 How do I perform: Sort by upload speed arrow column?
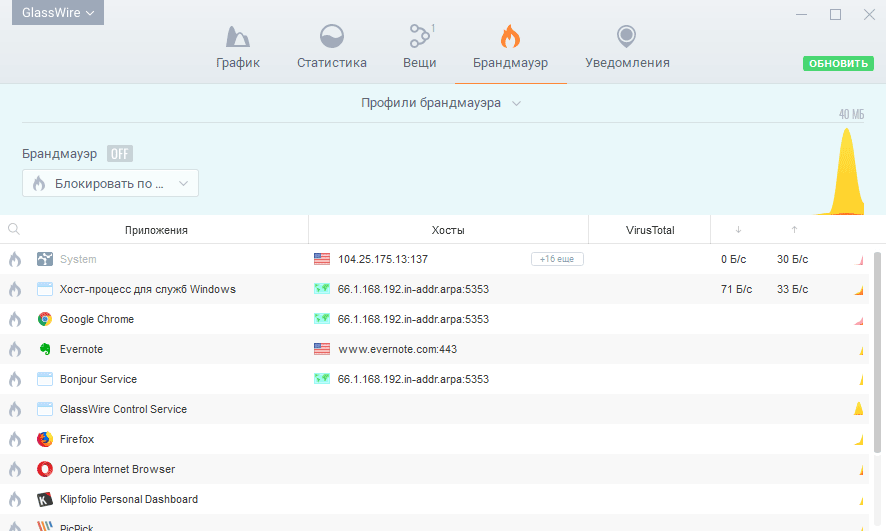coord(794,230)
